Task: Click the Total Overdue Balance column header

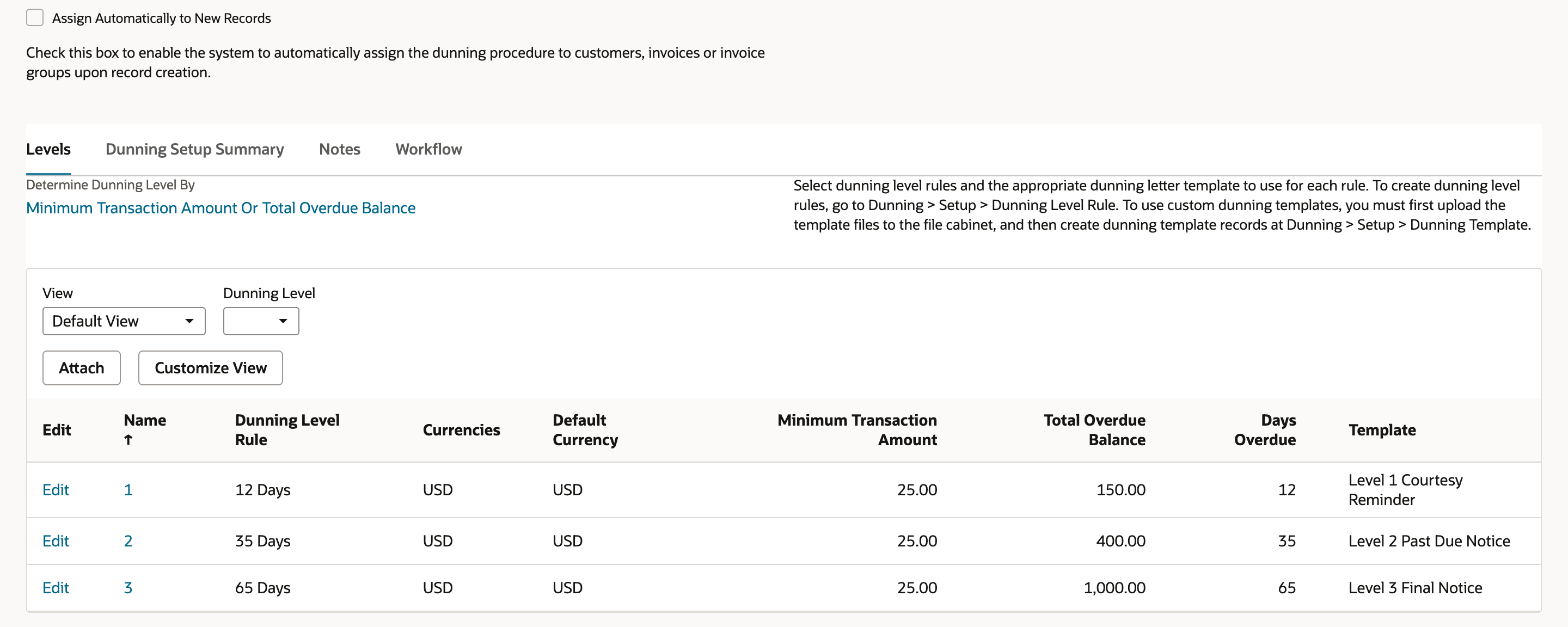Action: 1094,430
